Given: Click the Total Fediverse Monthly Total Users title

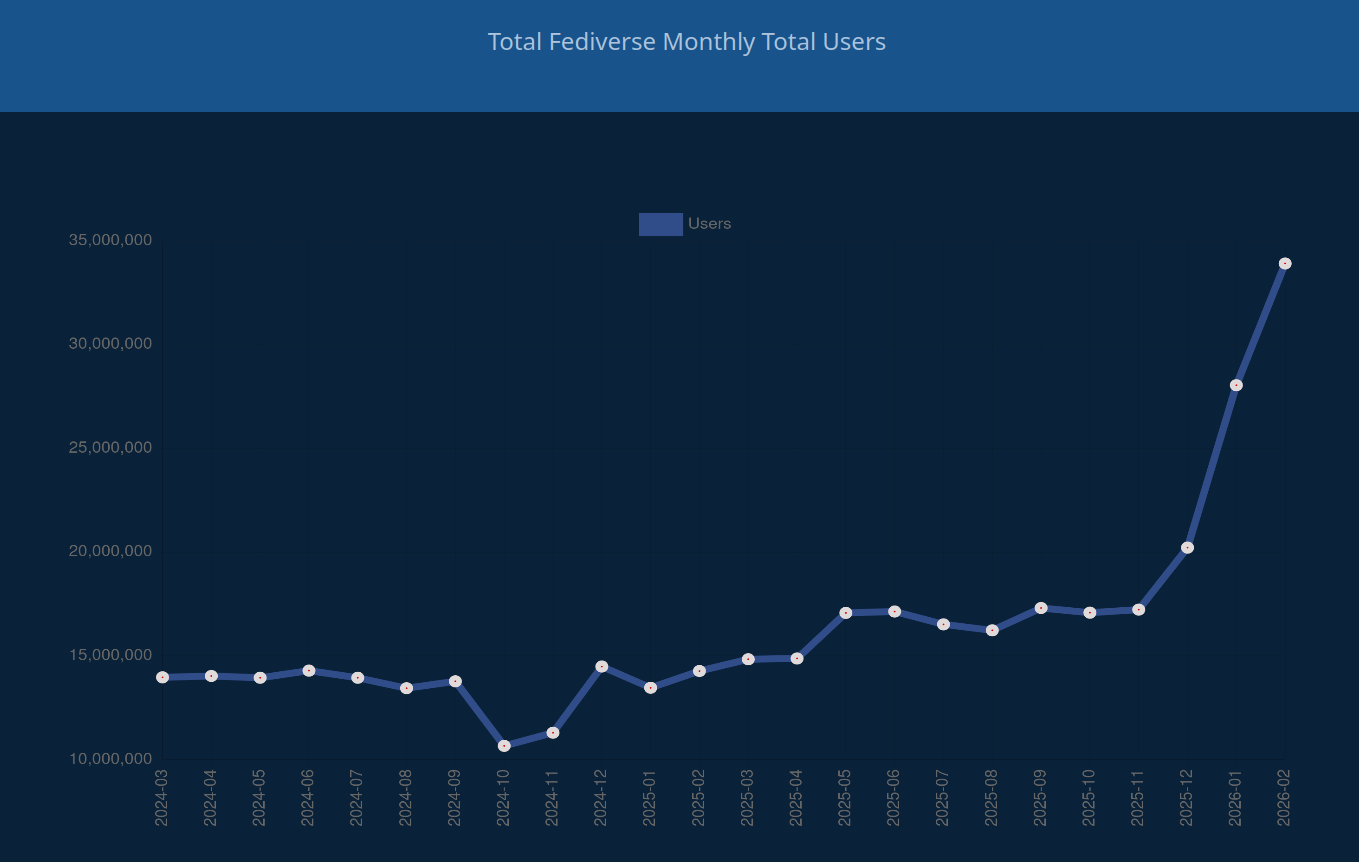Looking at the screenshot, I should [686, 42].
